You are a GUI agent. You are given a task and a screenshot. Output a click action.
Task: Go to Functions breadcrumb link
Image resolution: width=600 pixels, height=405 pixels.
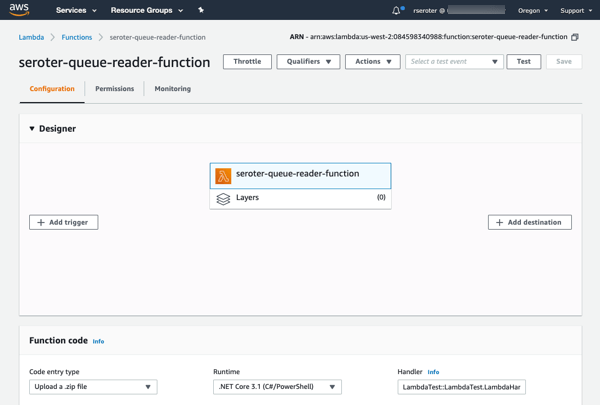click(76, 37)
